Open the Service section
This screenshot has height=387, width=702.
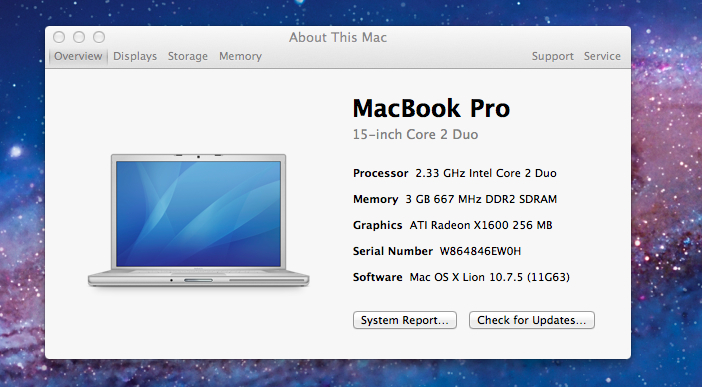(602, 56)
